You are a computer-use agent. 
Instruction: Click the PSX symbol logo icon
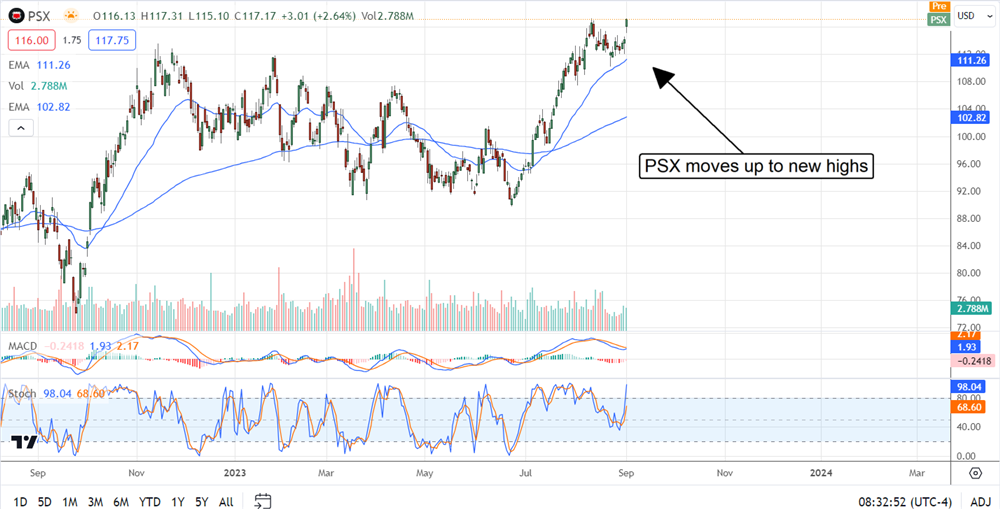coord(18,15)
